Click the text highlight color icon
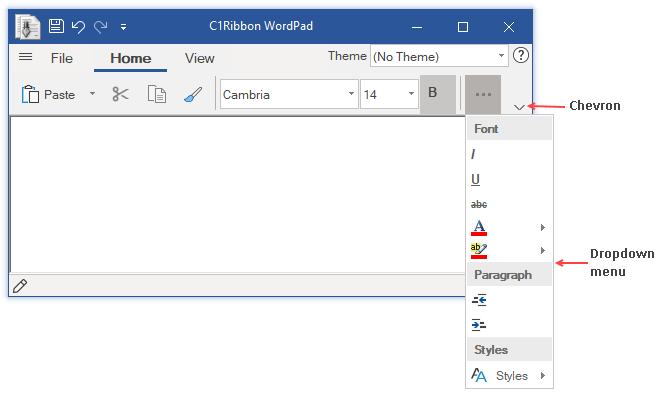Image resolution: width=659 pixels, height=395 pixels. pyautogui.click(x=479, y=250)
